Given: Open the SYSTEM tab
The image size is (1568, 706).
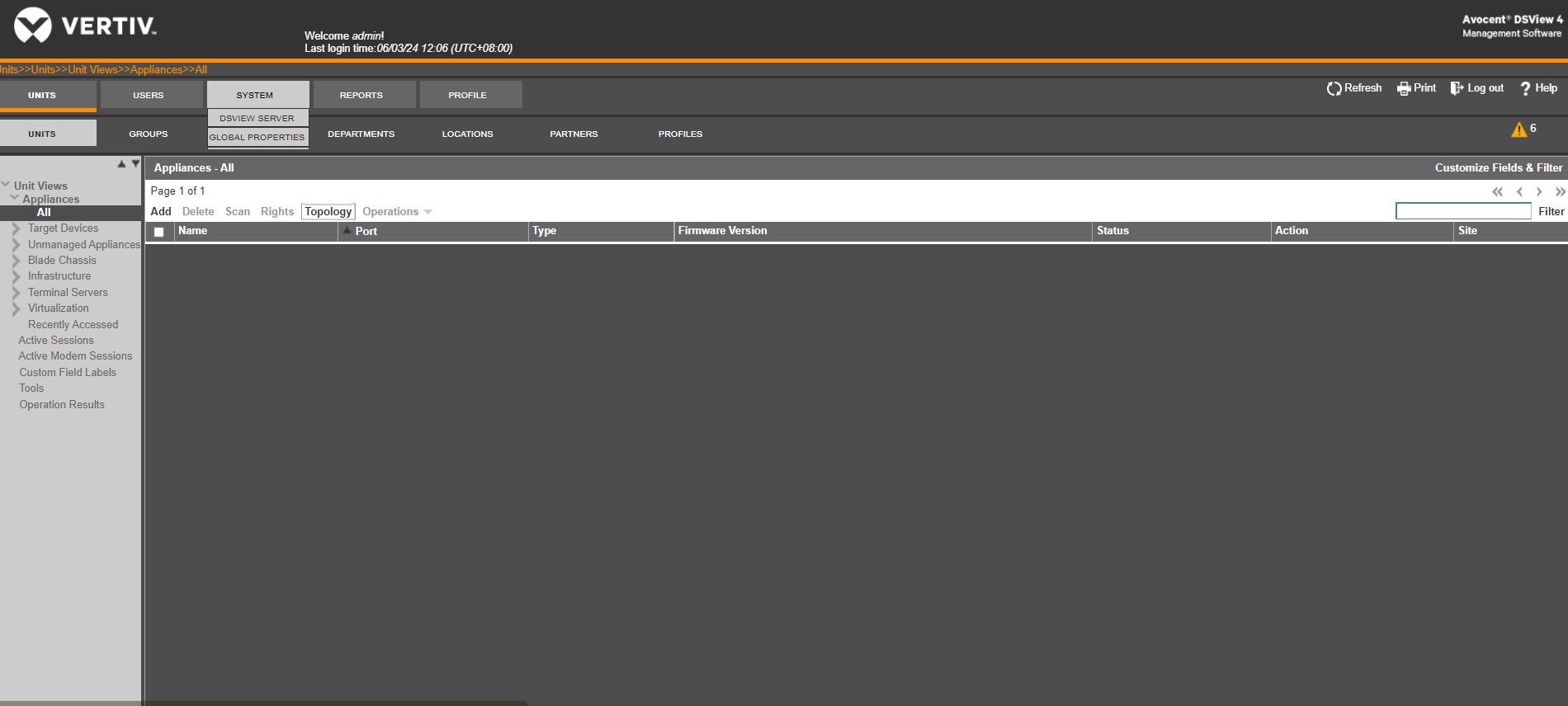Looking at the screenshot, I should 257,95.
